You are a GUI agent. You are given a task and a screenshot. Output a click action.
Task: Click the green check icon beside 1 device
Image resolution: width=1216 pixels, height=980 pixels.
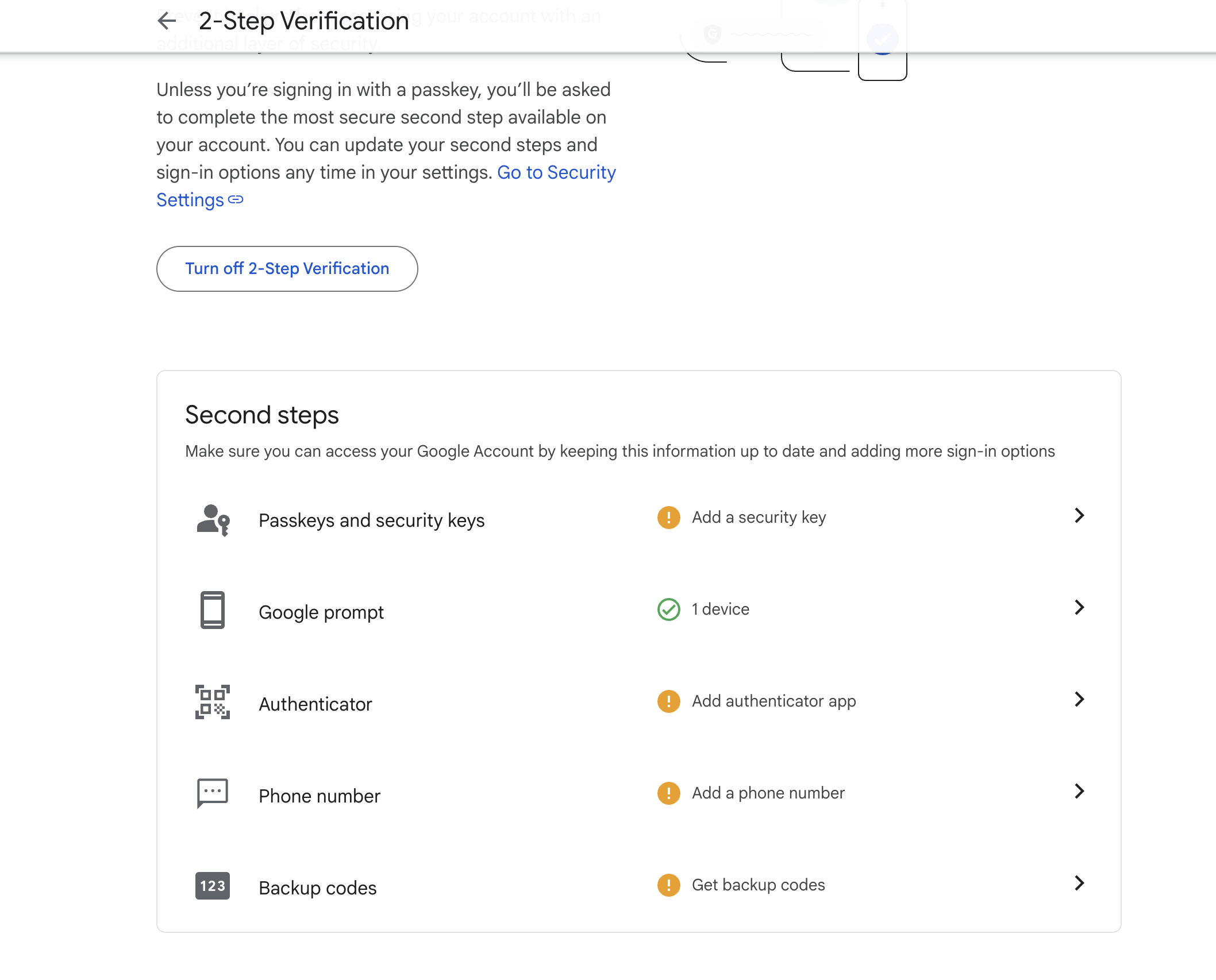[669, 609]
